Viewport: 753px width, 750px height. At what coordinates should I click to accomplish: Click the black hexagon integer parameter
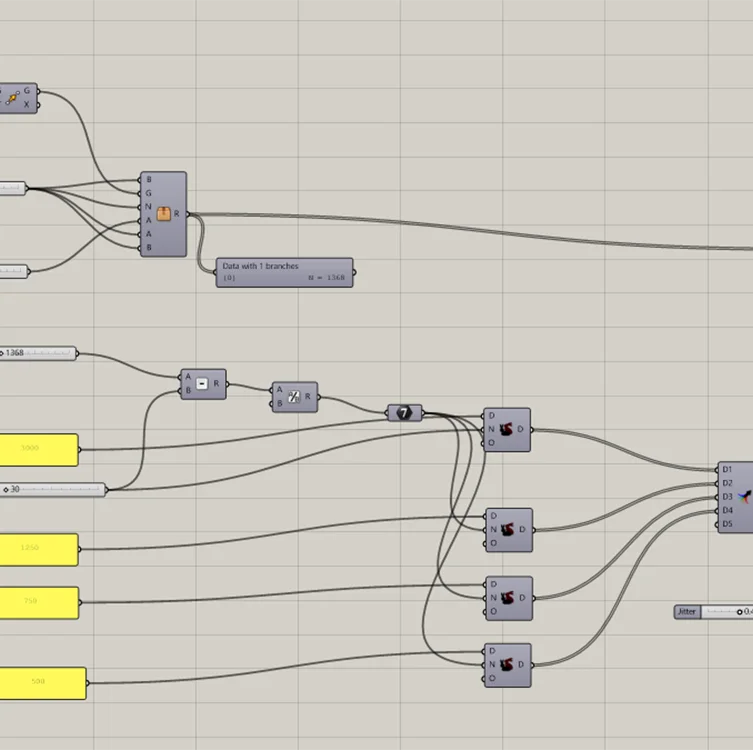coord(405,412)
